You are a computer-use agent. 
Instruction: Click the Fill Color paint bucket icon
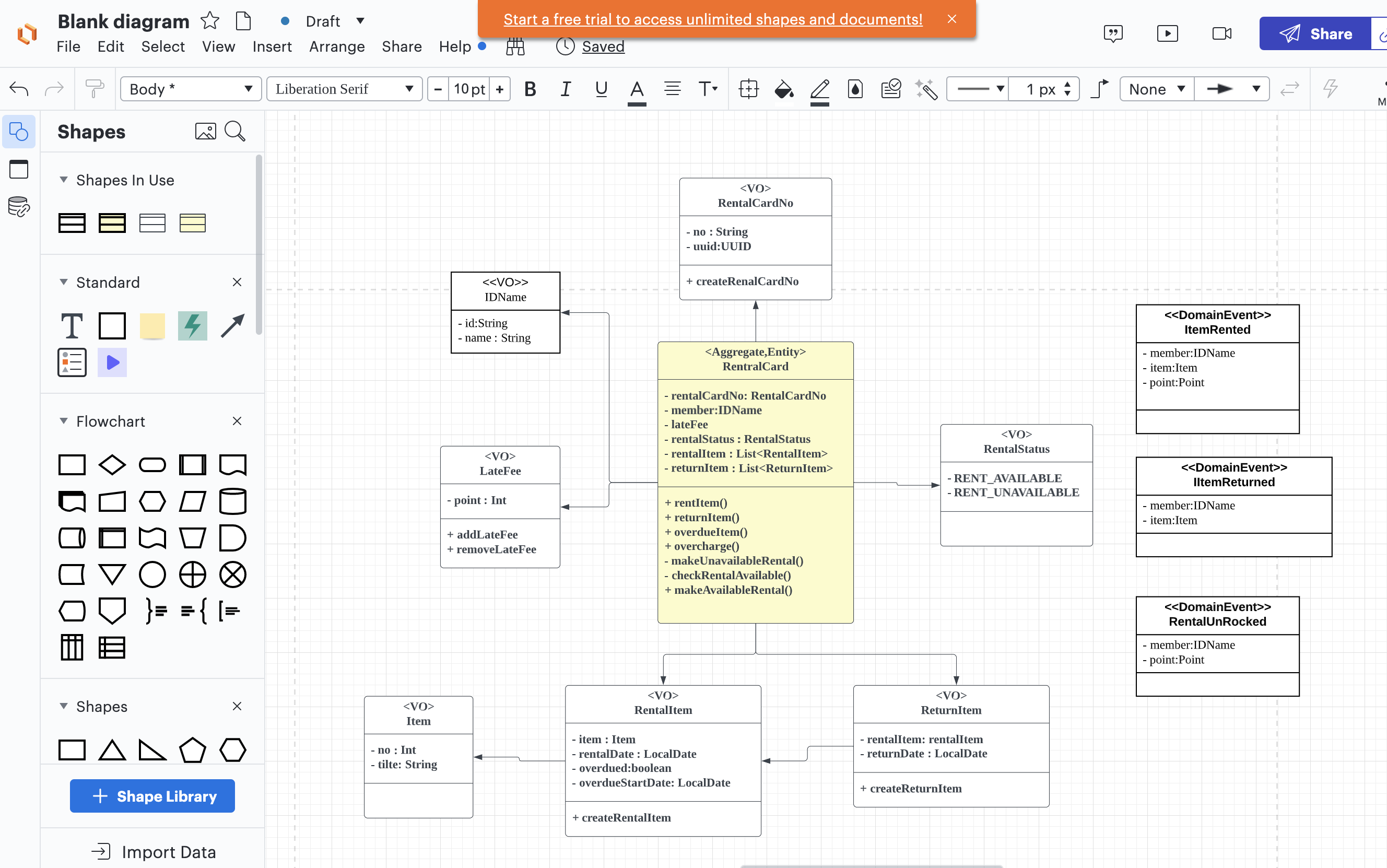[783, 89]
